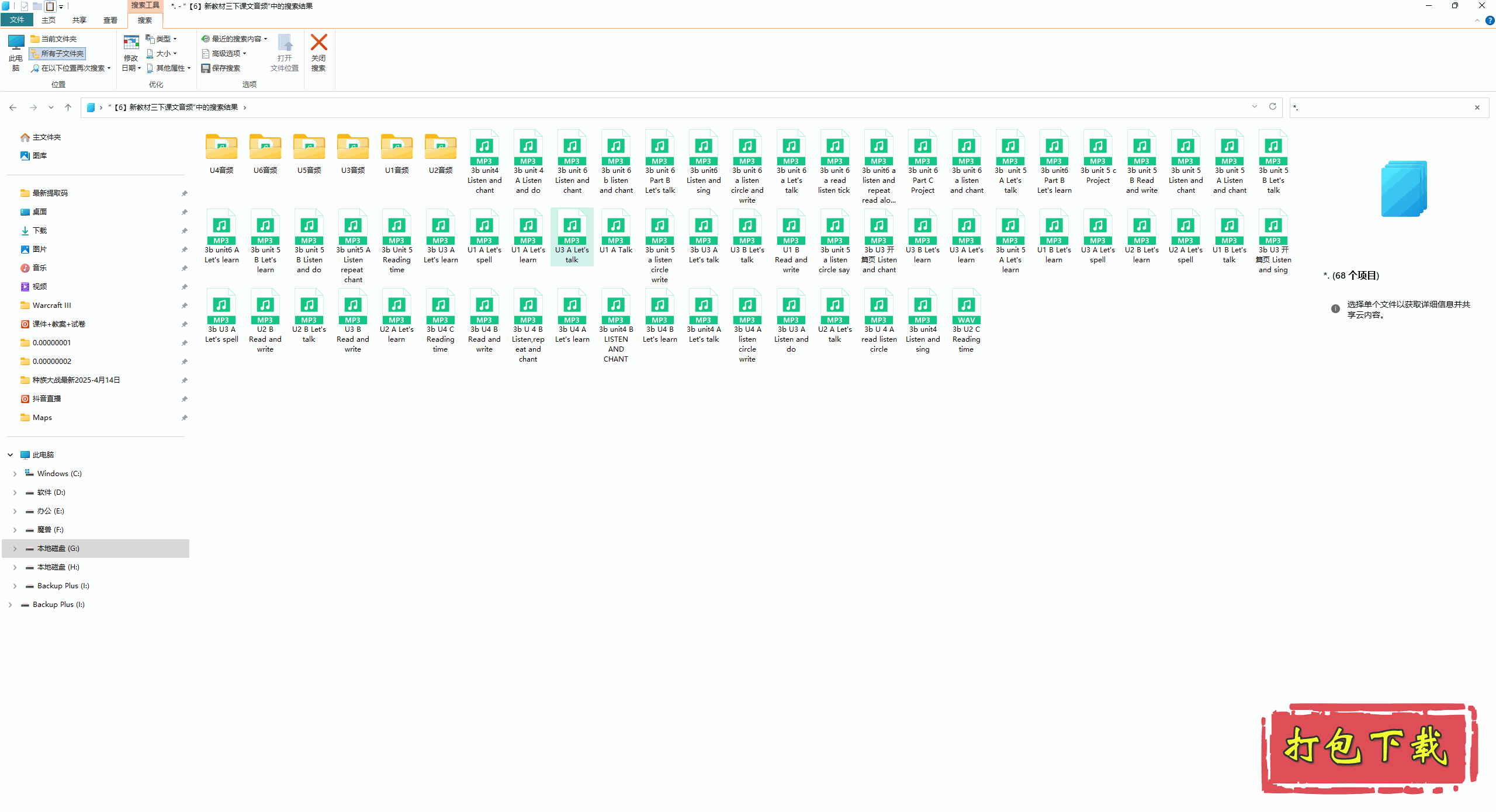Select 本地磁盘 (G:) in tree

click(96, 549)
